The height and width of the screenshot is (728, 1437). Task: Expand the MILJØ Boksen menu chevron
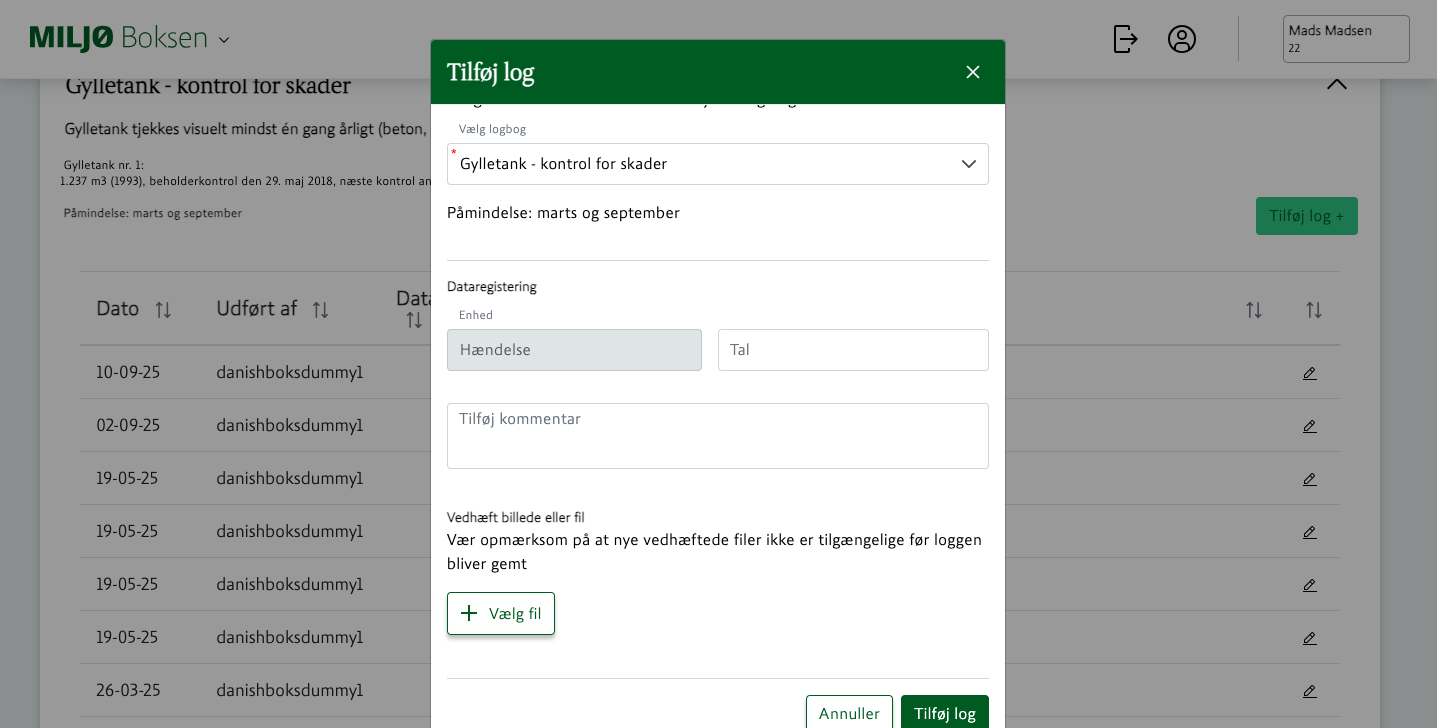(224, 40)
